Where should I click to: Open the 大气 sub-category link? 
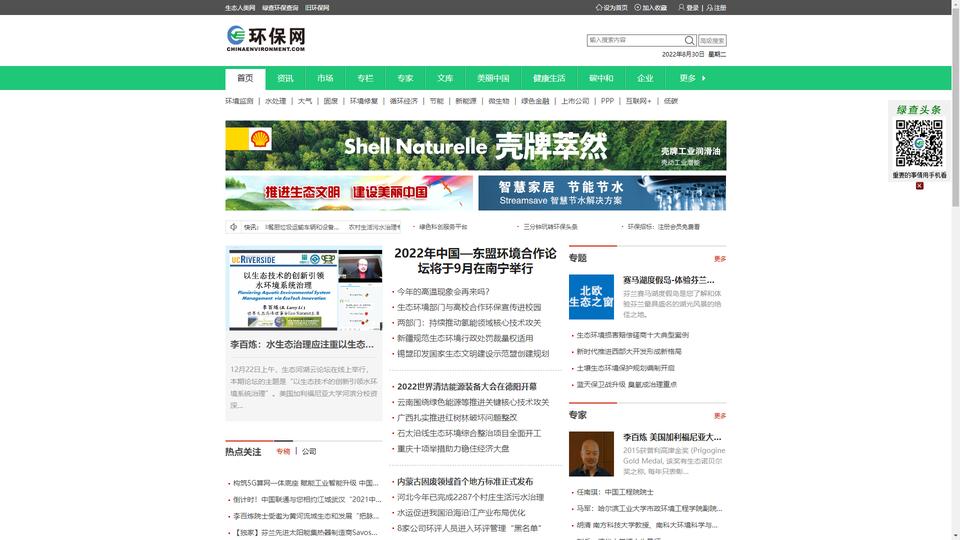coord(305,101)
